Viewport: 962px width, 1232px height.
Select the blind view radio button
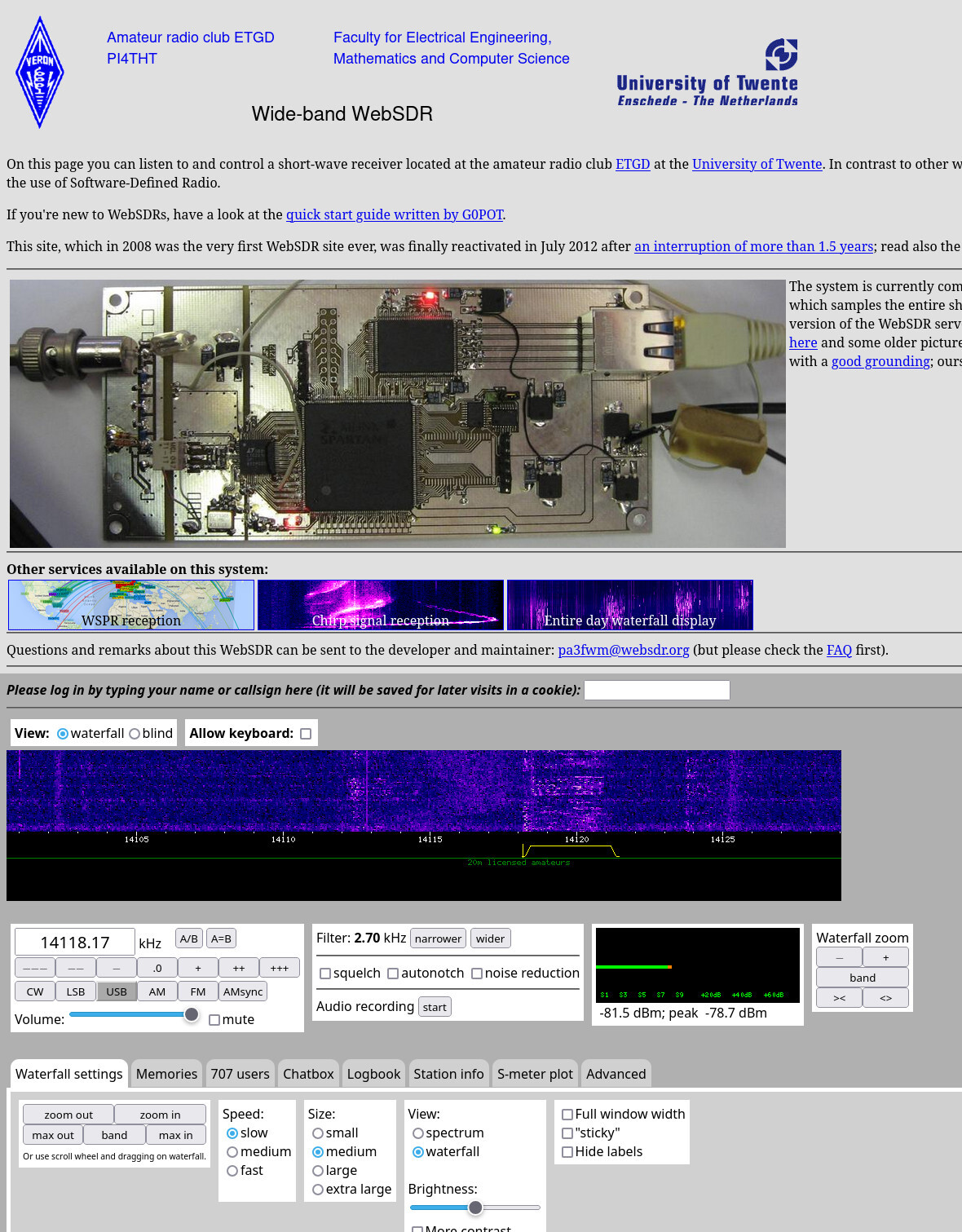click(x=135, y=734)
